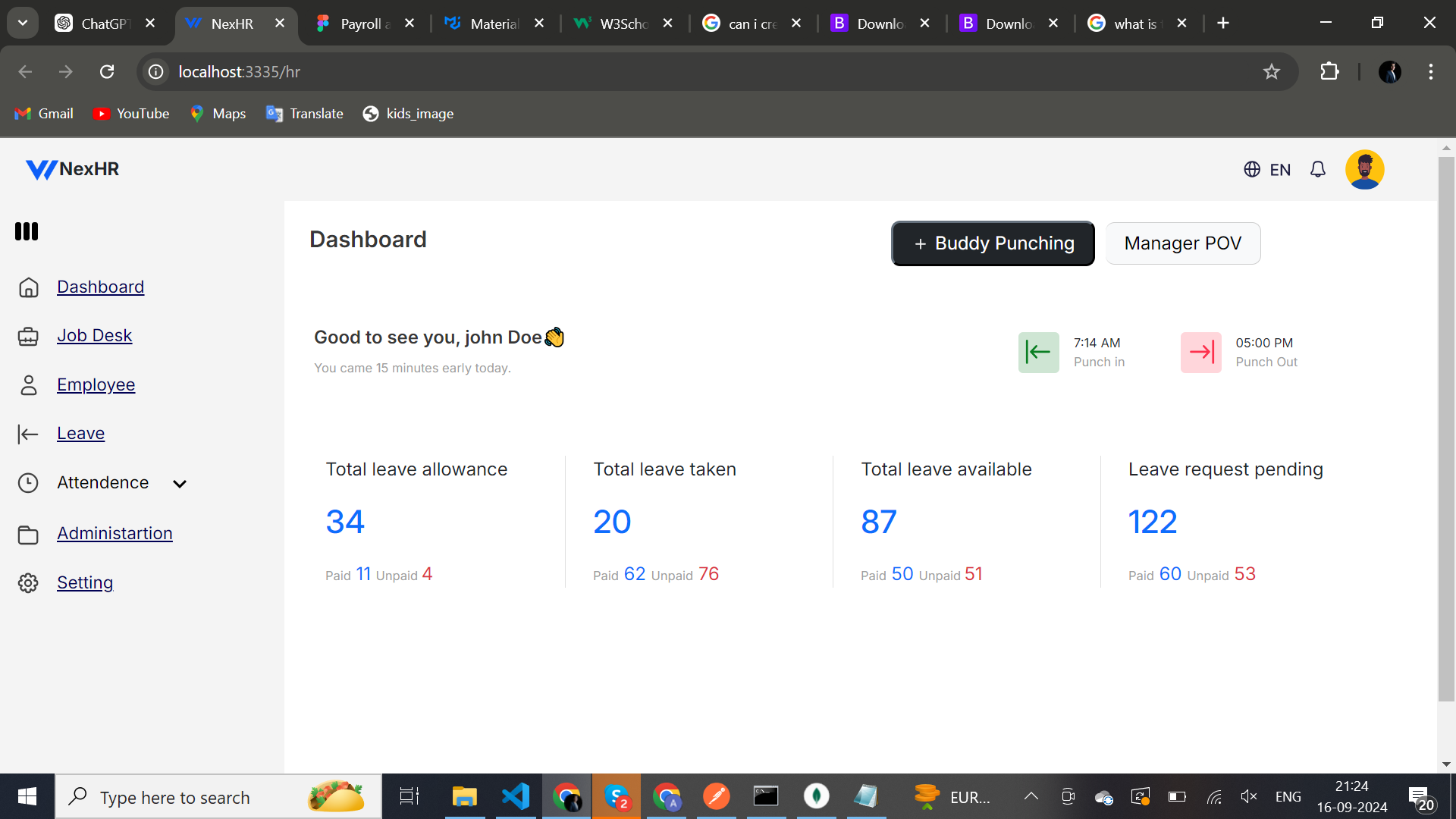Bookmark this page with star icon
The width and height of the screenshot is (1456, 819).
1272,71
